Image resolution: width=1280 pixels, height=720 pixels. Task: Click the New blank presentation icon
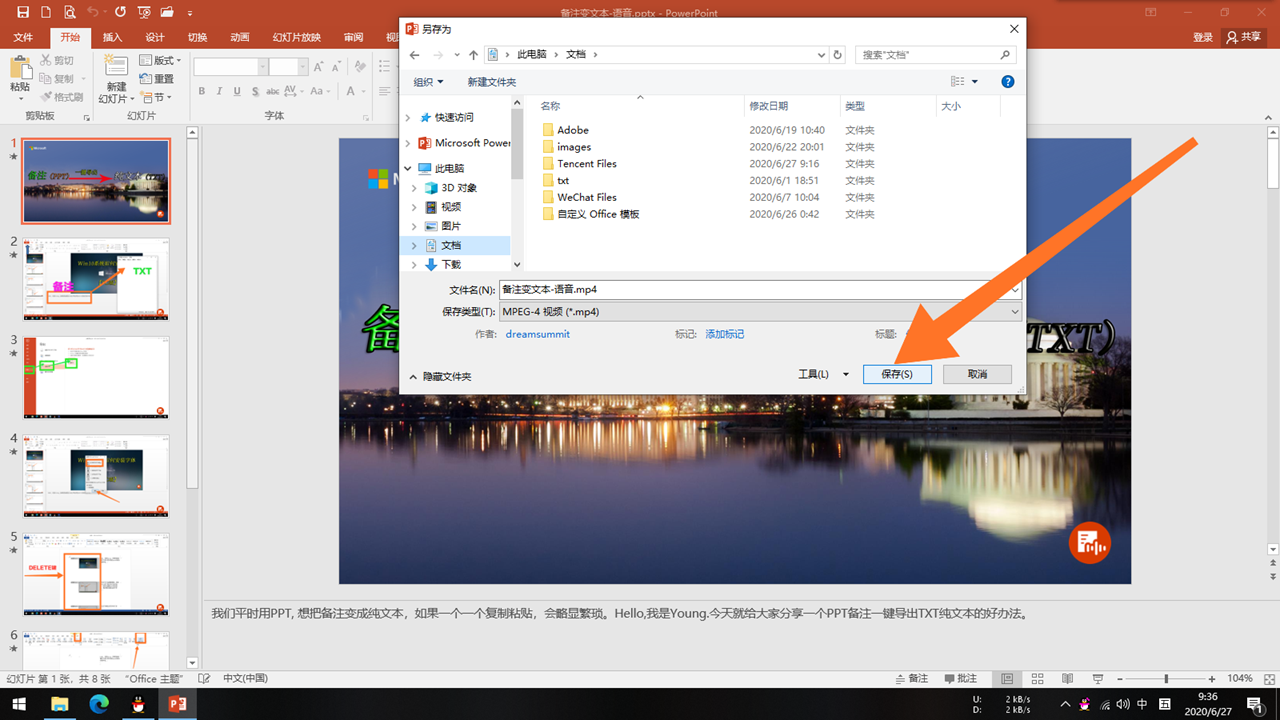46,12
